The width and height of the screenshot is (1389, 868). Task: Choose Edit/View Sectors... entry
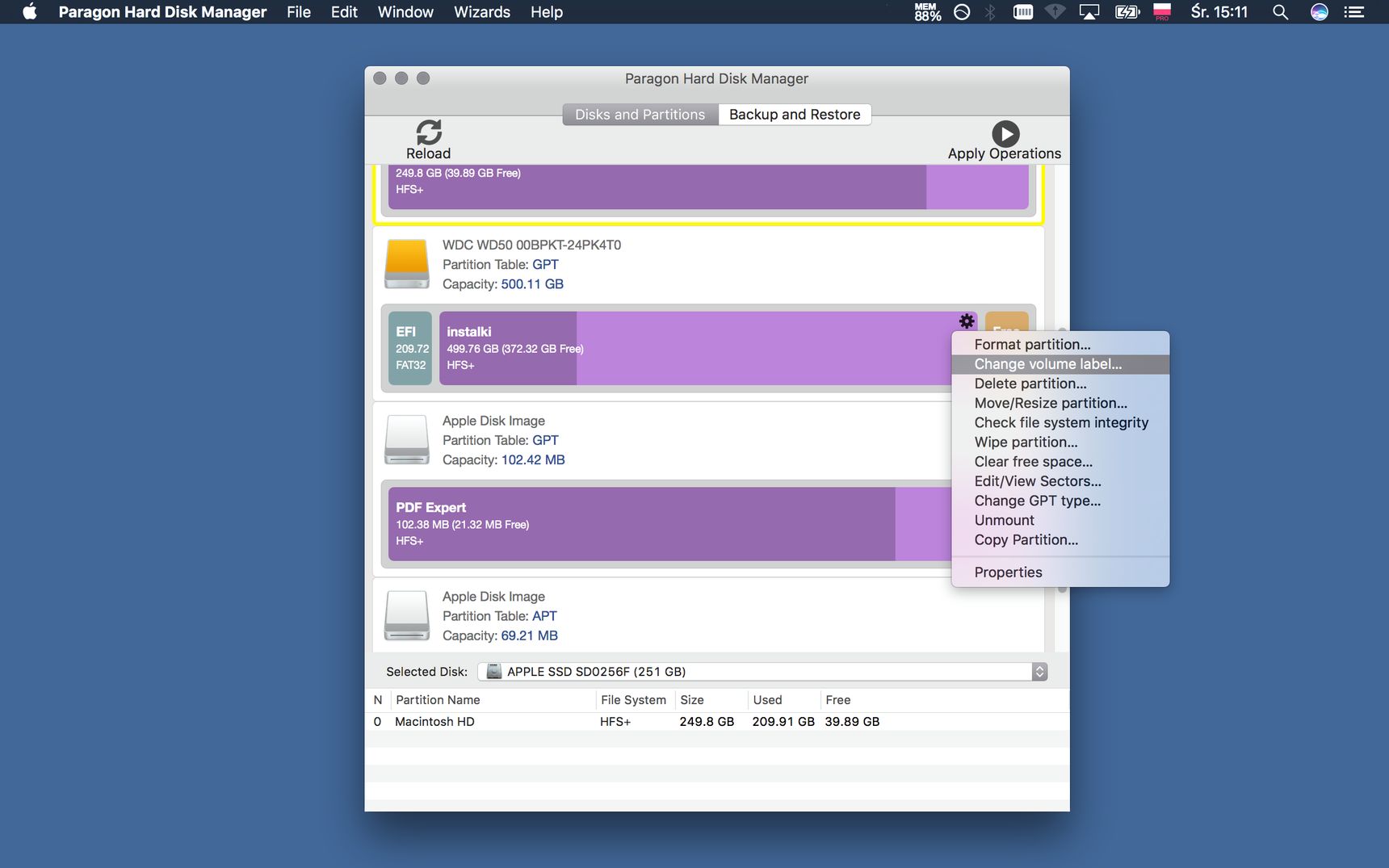click(1060, 481)
